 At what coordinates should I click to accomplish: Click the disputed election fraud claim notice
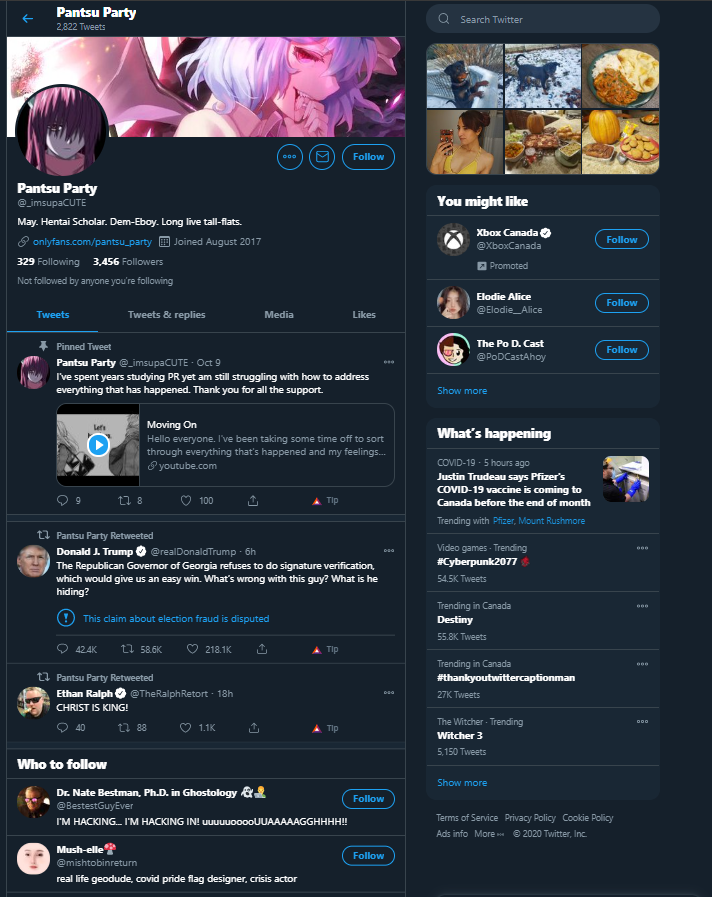point(176,618)
